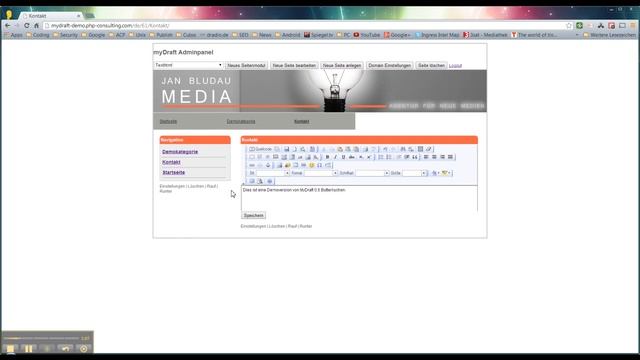Click the insert Table icon
This screenshot has width=640, height=360.
(296, 165)
